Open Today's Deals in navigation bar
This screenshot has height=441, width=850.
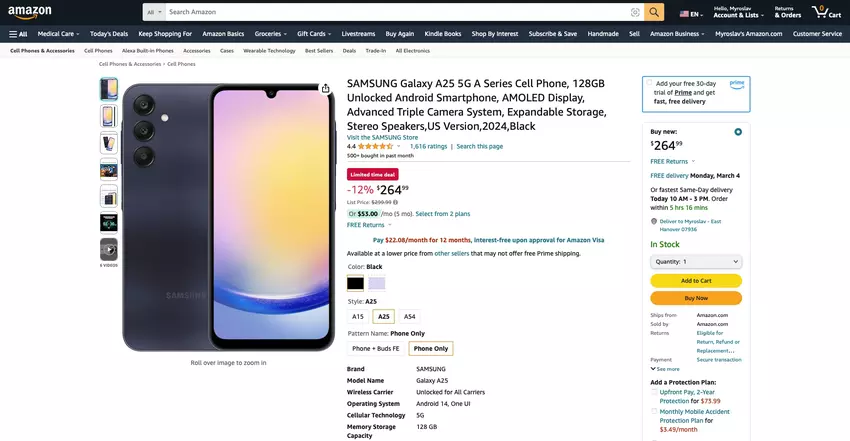tap(107, 34)
